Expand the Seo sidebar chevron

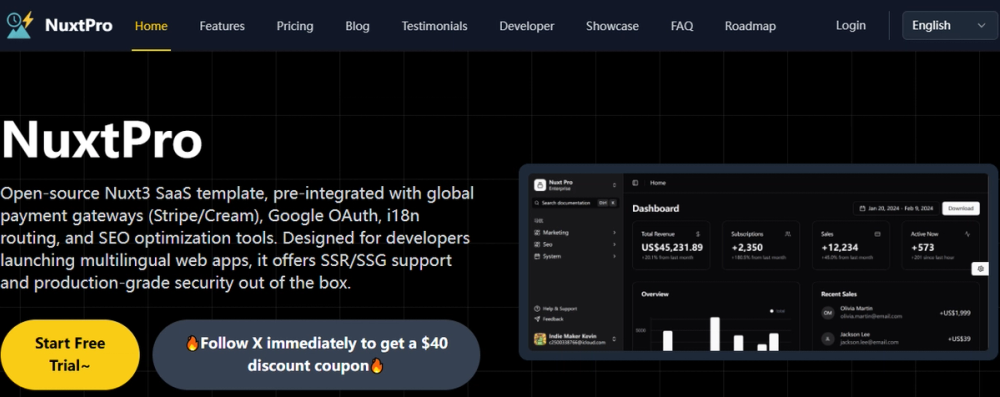click(614, 244)
